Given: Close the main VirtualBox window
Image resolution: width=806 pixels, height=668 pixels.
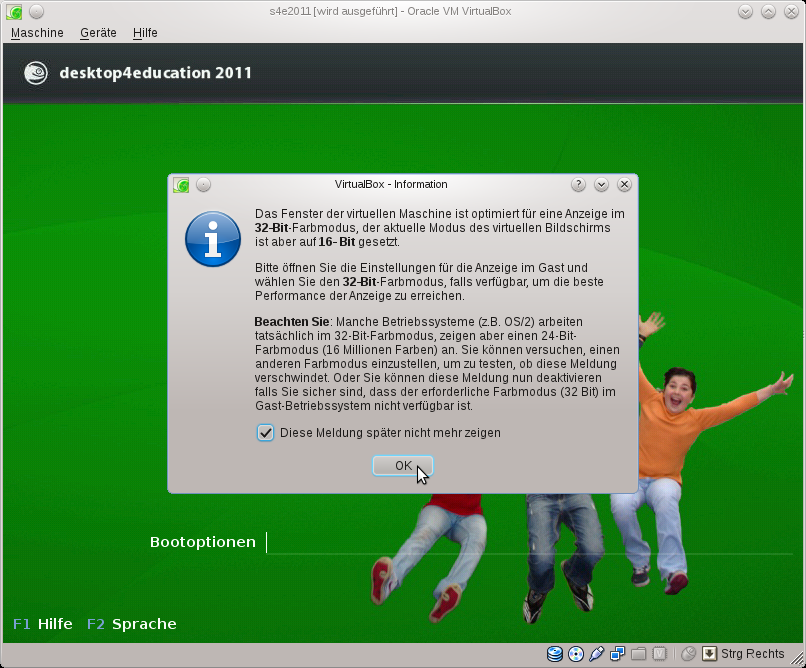Looking at the screenshot, I should tap(792, 11).
